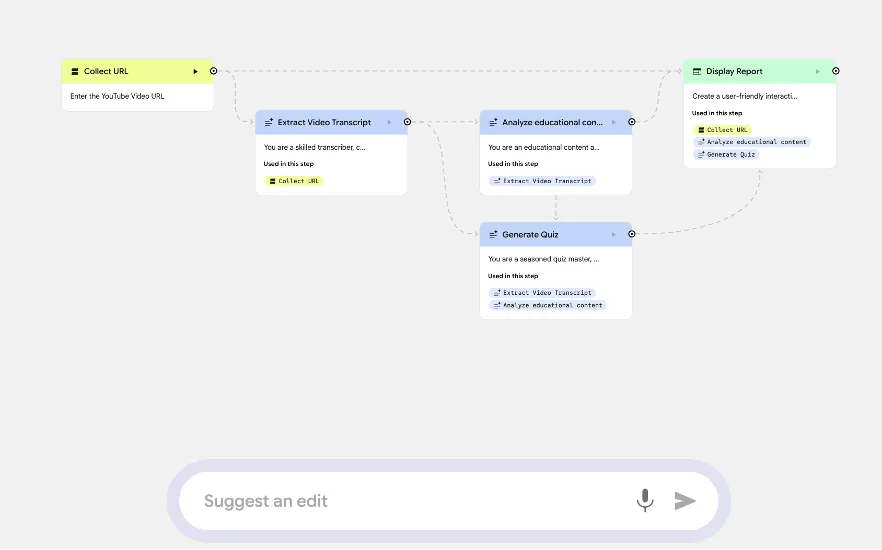Screen dimensions: 882x550
Task: Run the Collect URL node play arrow
Action: click(x=196, y=72)
